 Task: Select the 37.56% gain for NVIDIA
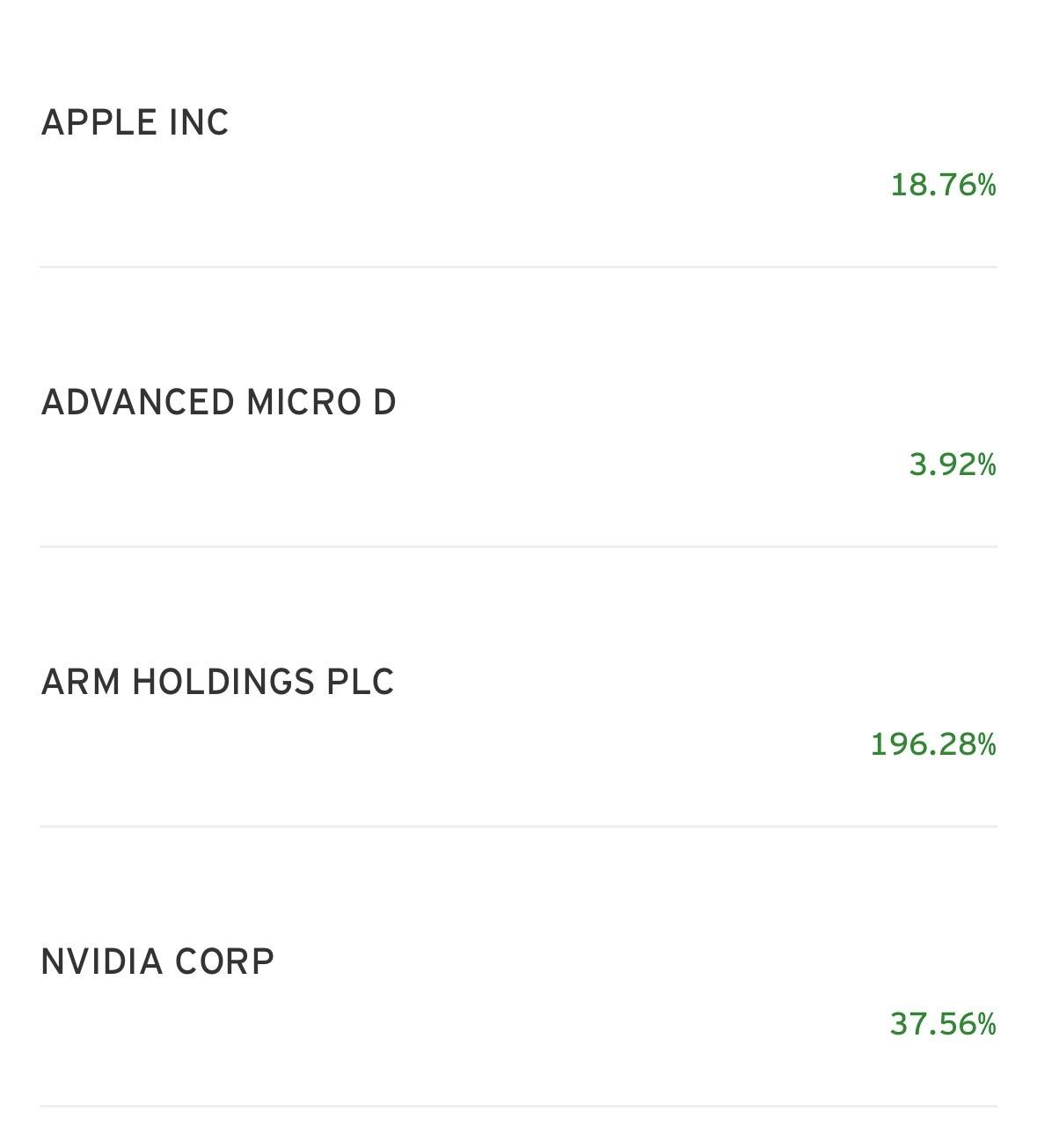tap(943, 1024)
